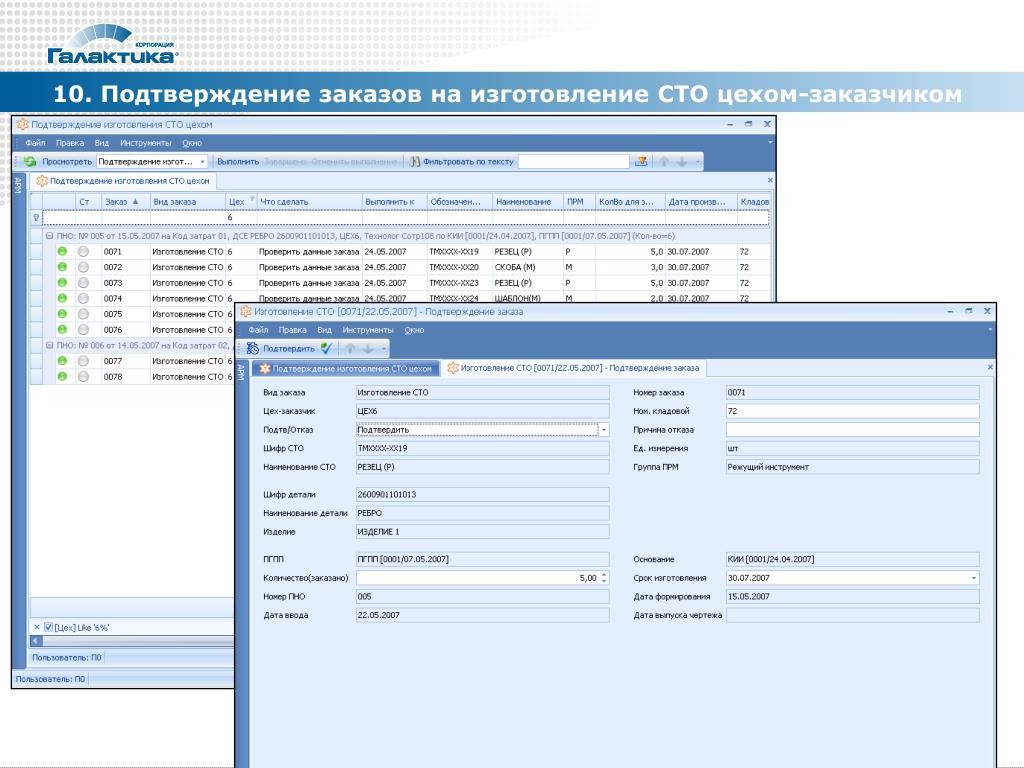Collapse the ПНО № 005 group row
The image size is (1024, 768).
pyautogui.click(x=49, y=236)
